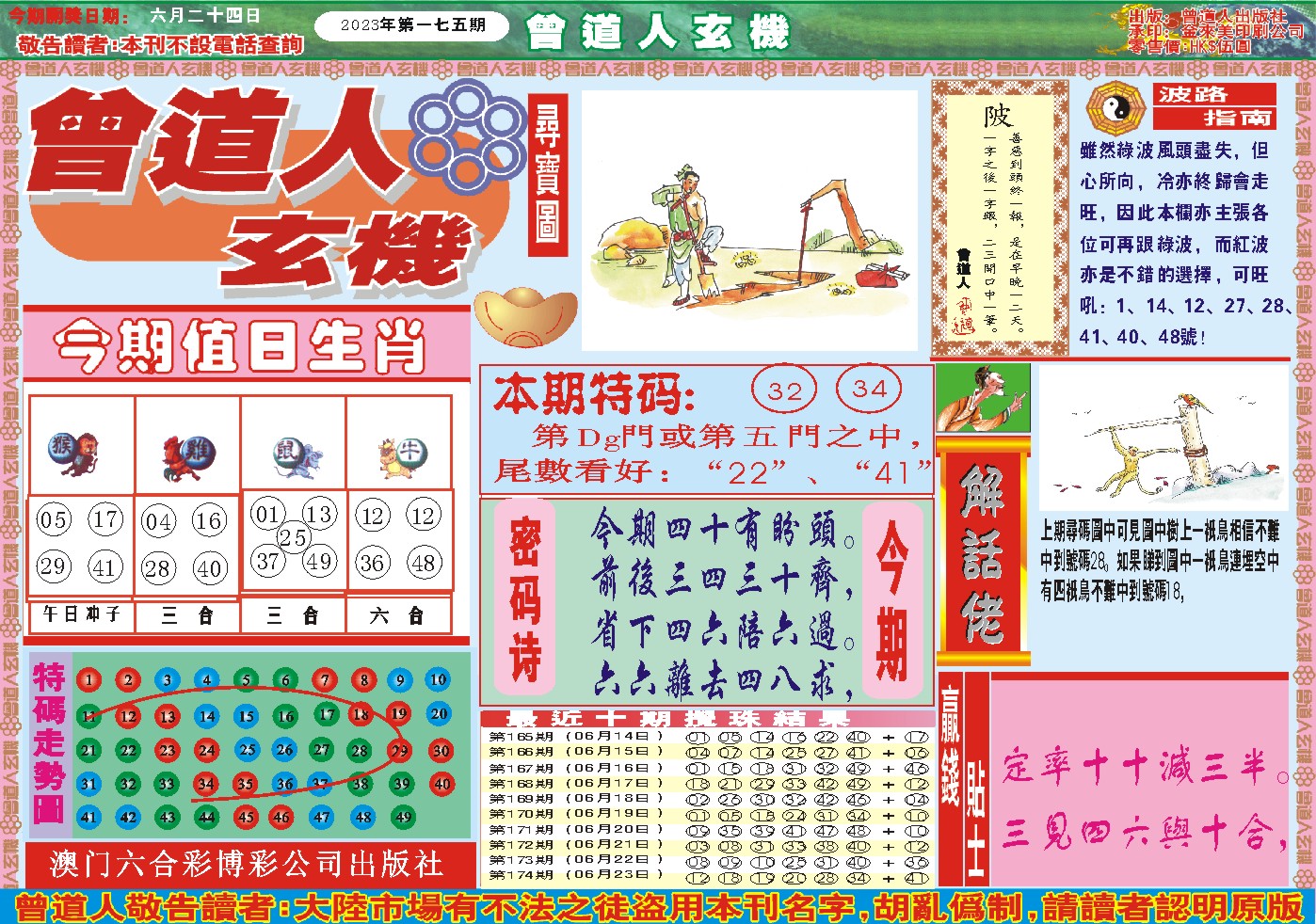Click red ball 45 in the trend chart
Viewport: 1316px width, 924px height.
pyautogui.click(x=246, y=817)
